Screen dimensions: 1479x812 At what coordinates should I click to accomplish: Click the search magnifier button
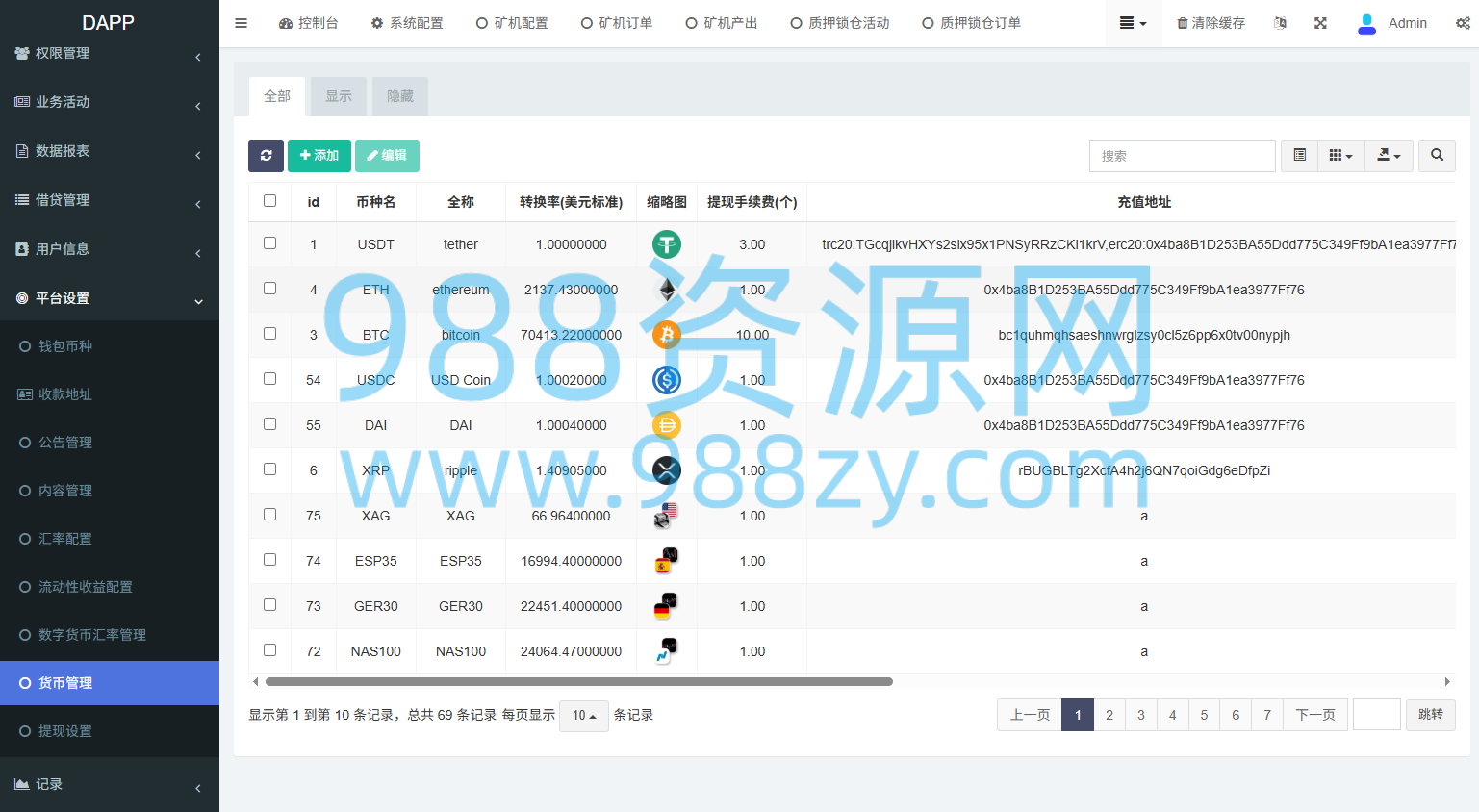[x=1437, y=156]
